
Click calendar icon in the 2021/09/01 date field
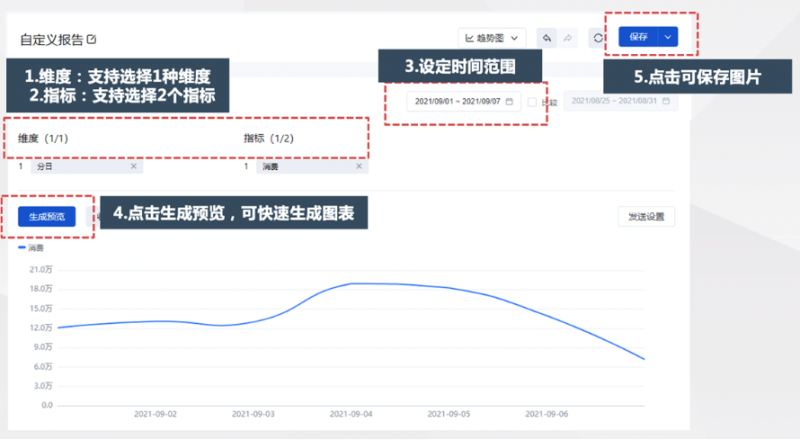[509, 101]
